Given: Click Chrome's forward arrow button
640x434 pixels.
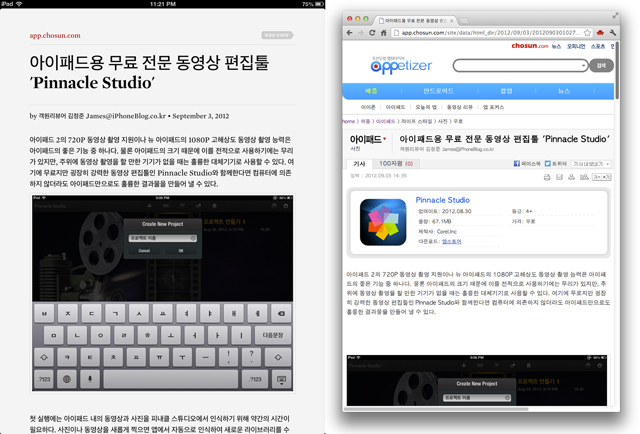Looking at the screenshot, I should click(x=360, y=33).
